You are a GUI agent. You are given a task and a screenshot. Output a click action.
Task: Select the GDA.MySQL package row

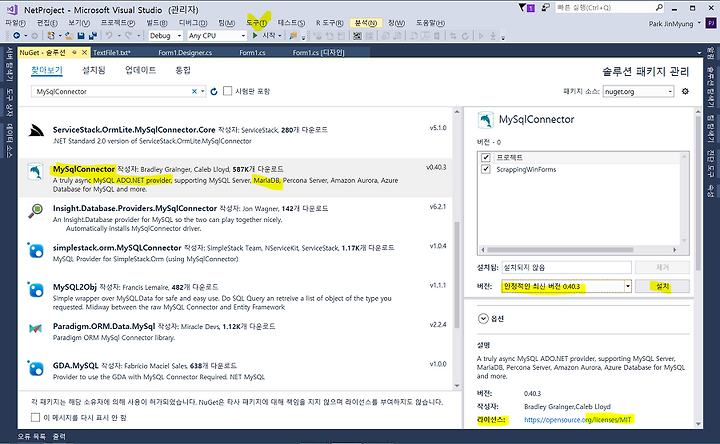point(236,371)
